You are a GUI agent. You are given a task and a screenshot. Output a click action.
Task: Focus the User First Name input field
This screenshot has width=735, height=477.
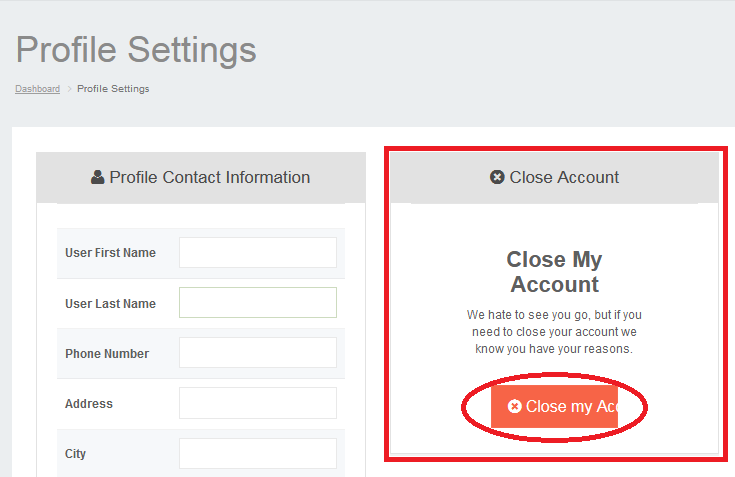point(258,253)
